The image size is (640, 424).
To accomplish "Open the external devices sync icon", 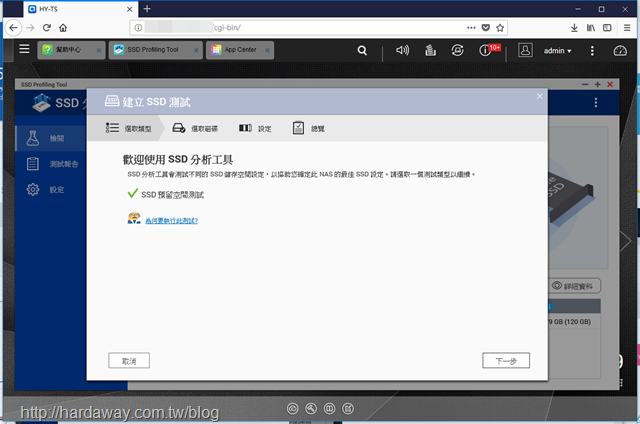I will 457,50.
